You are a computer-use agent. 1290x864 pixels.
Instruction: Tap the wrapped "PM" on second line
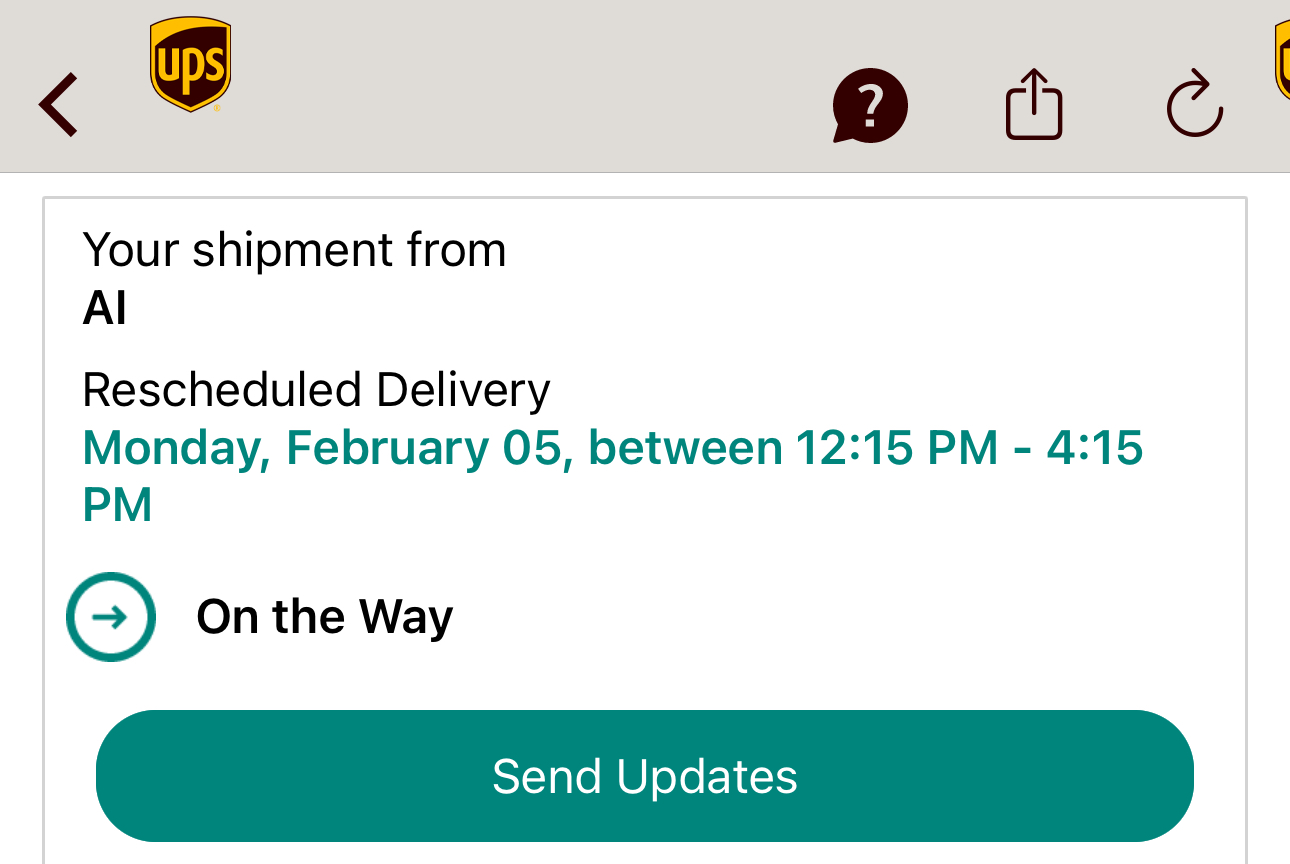click(117, 505)
